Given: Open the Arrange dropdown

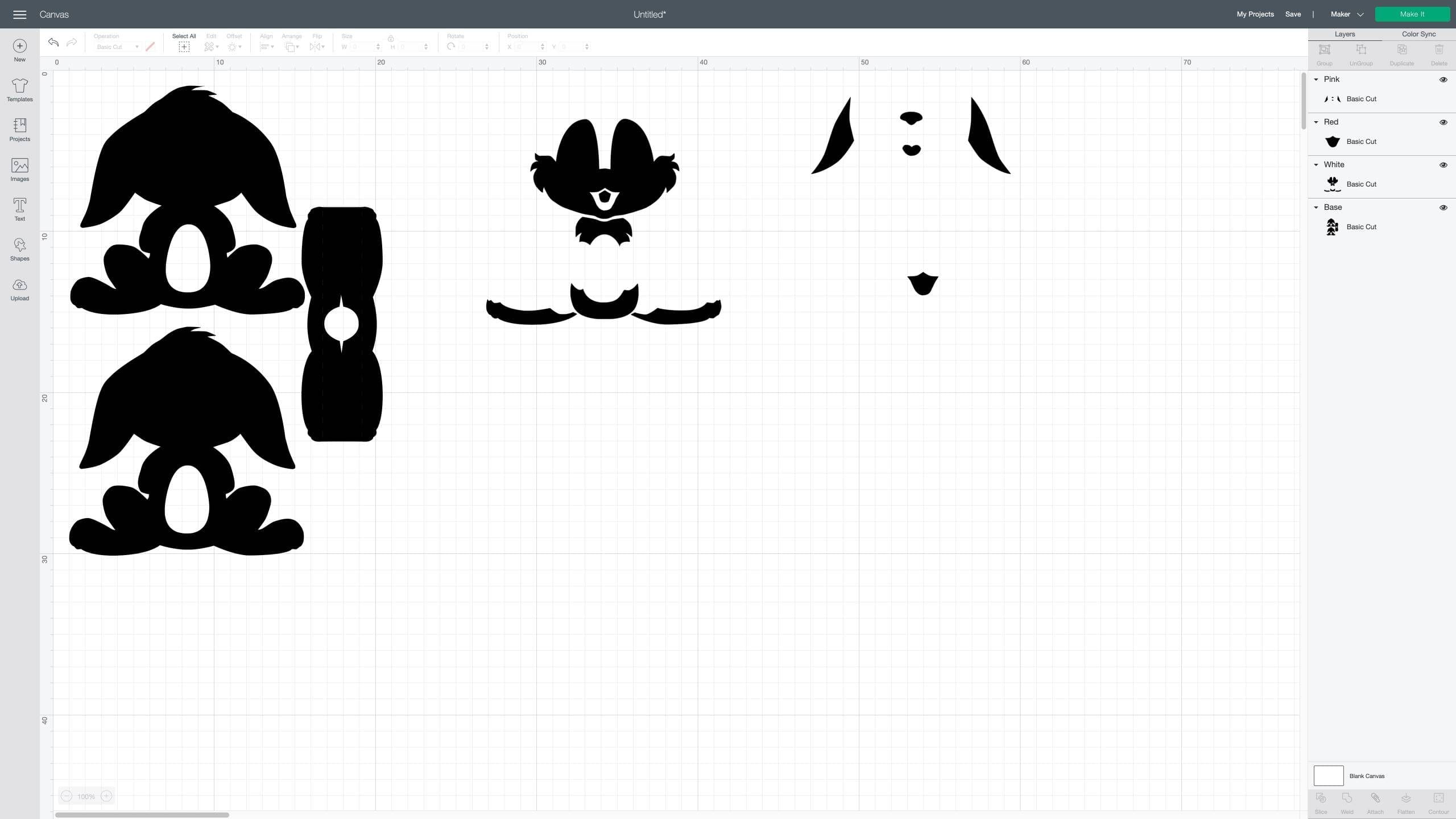Looking at the screenshot, I should click(x=292, y=47).
